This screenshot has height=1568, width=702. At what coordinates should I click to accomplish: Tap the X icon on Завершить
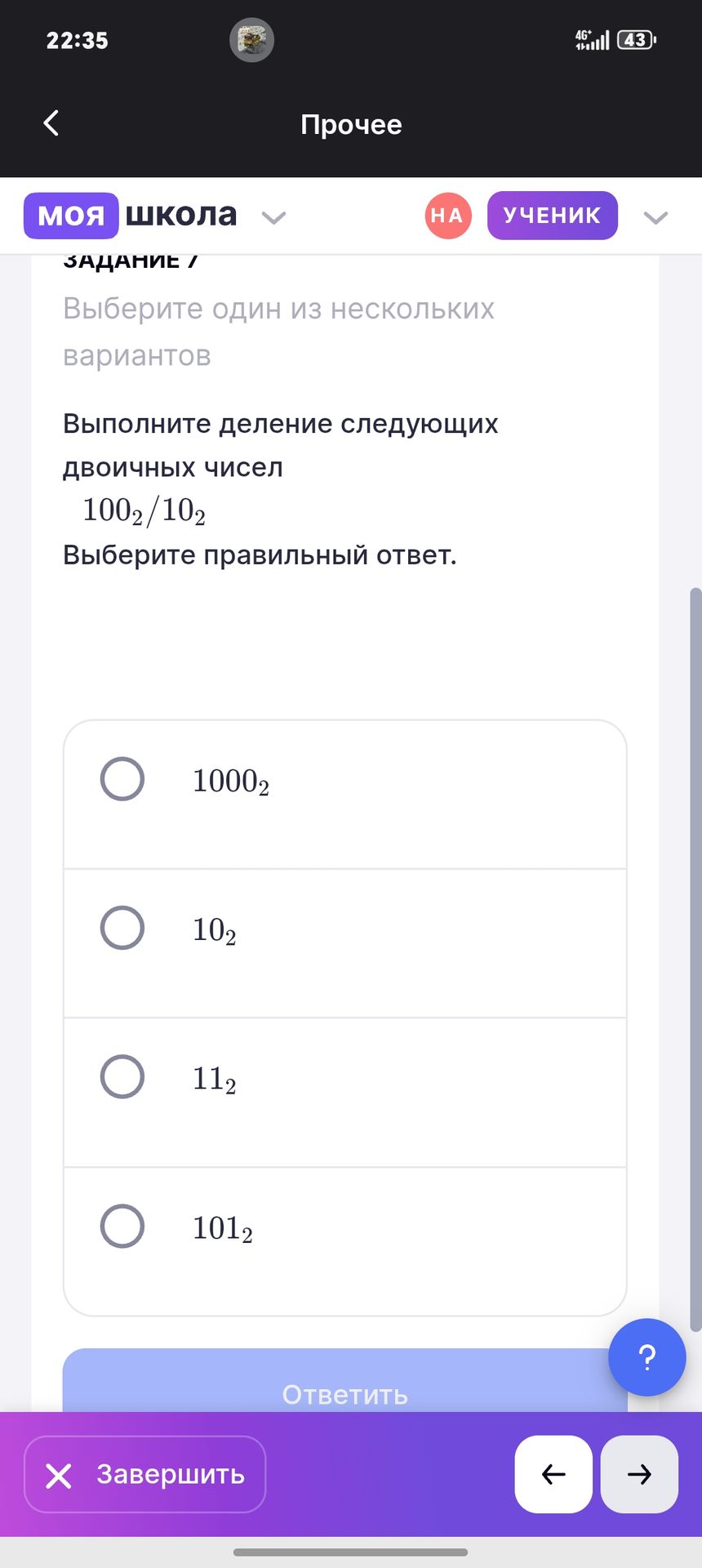tap(59, 1476)
